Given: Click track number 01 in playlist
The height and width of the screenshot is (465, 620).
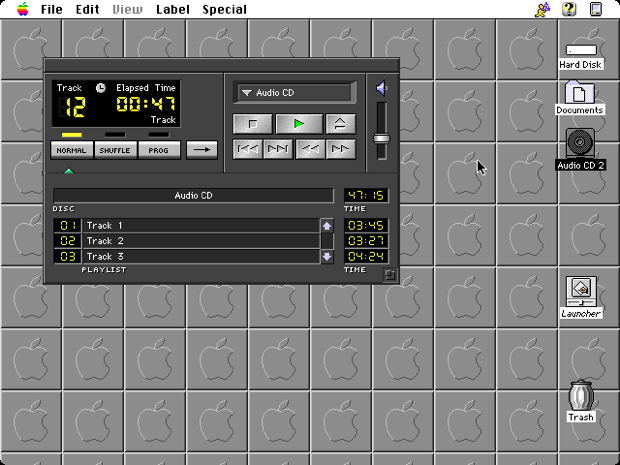Looking at the screenshot, I should (x=68, y=225).
